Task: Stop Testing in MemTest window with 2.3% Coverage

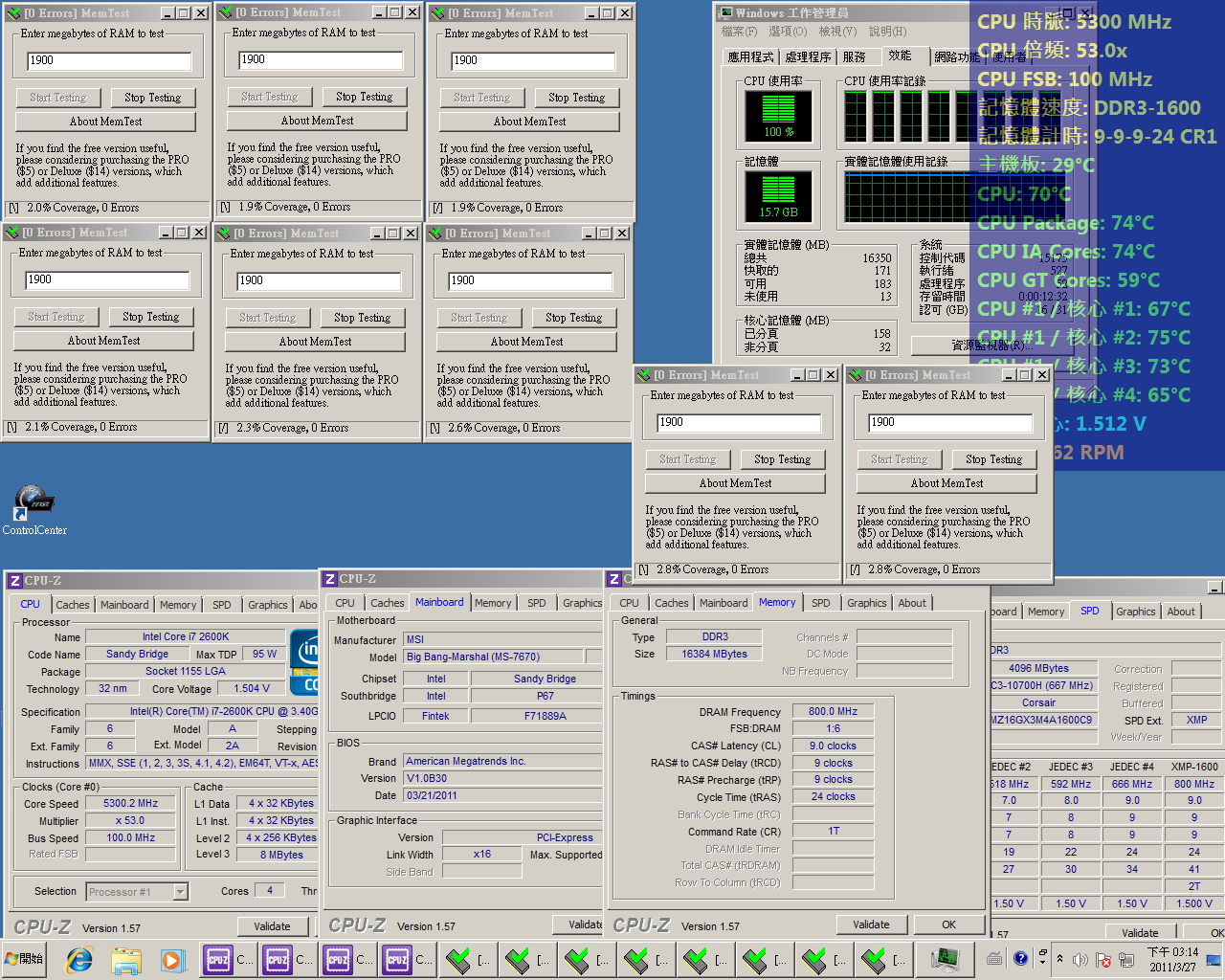Action: [363, 318]
